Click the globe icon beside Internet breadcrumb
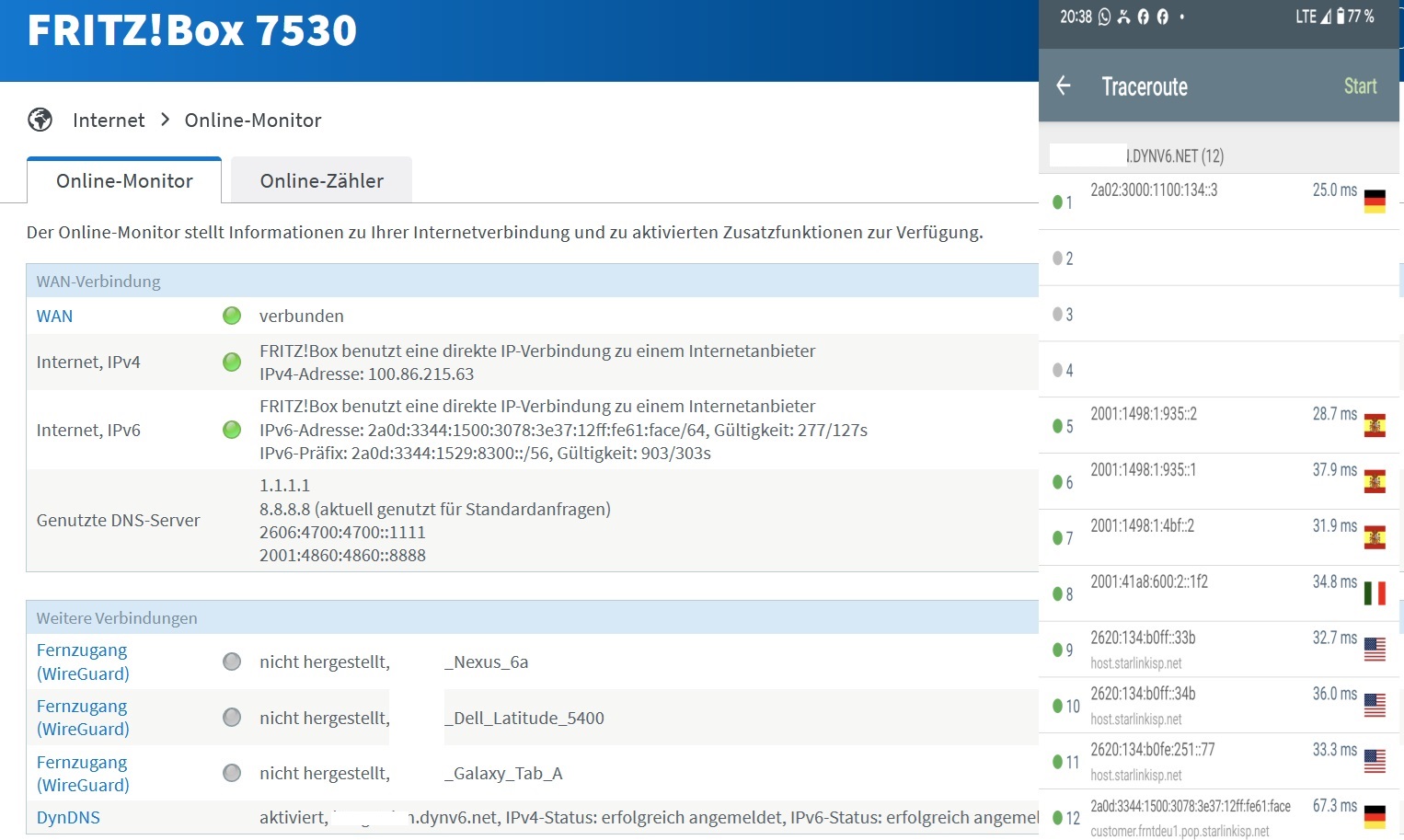This screenshot has width=1404, height=840. coord(40,120)
